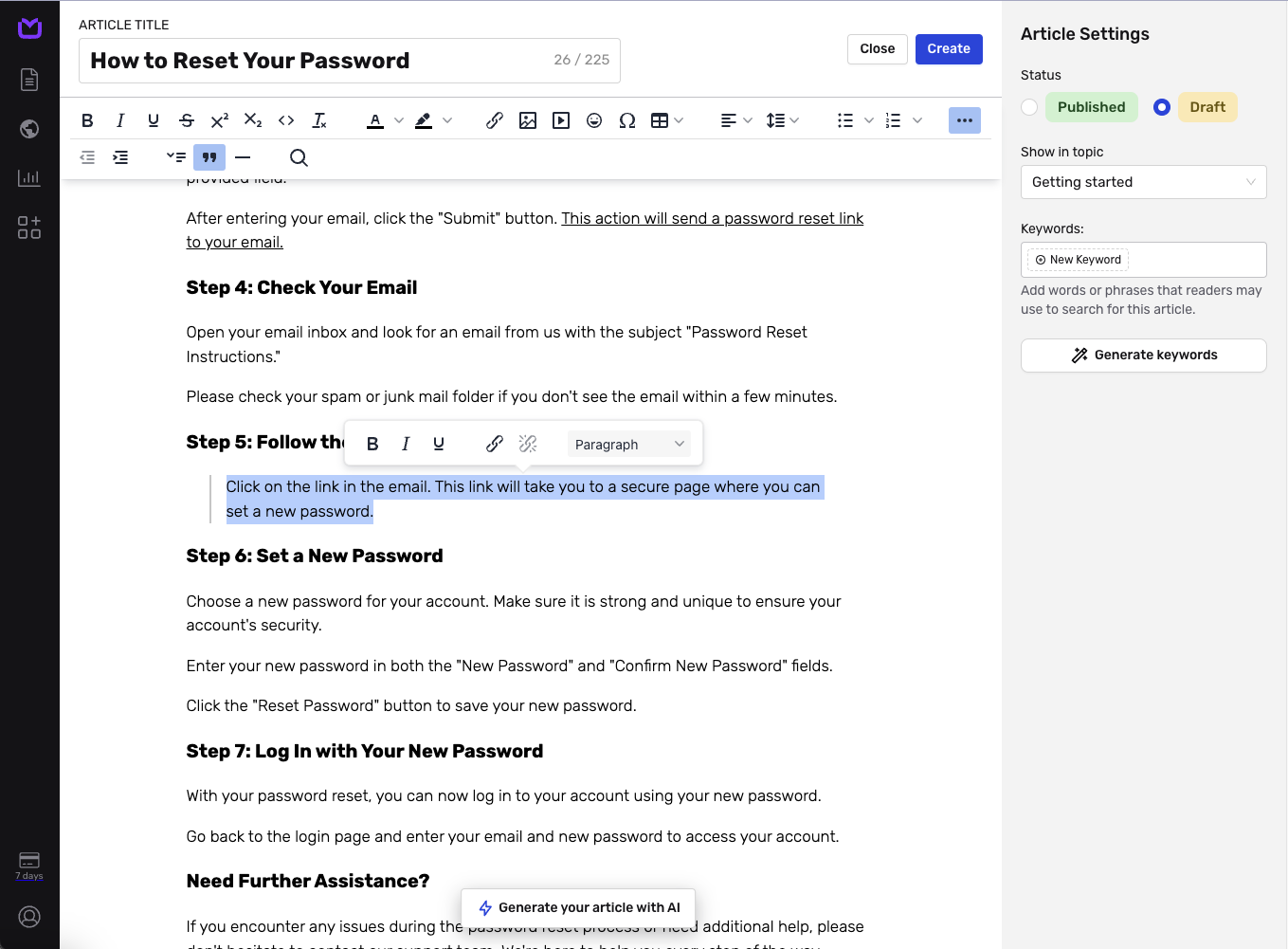This screenshot has height=949, width=1288.
Task: Apply superscript formatting
Action: tap(220, 120)
